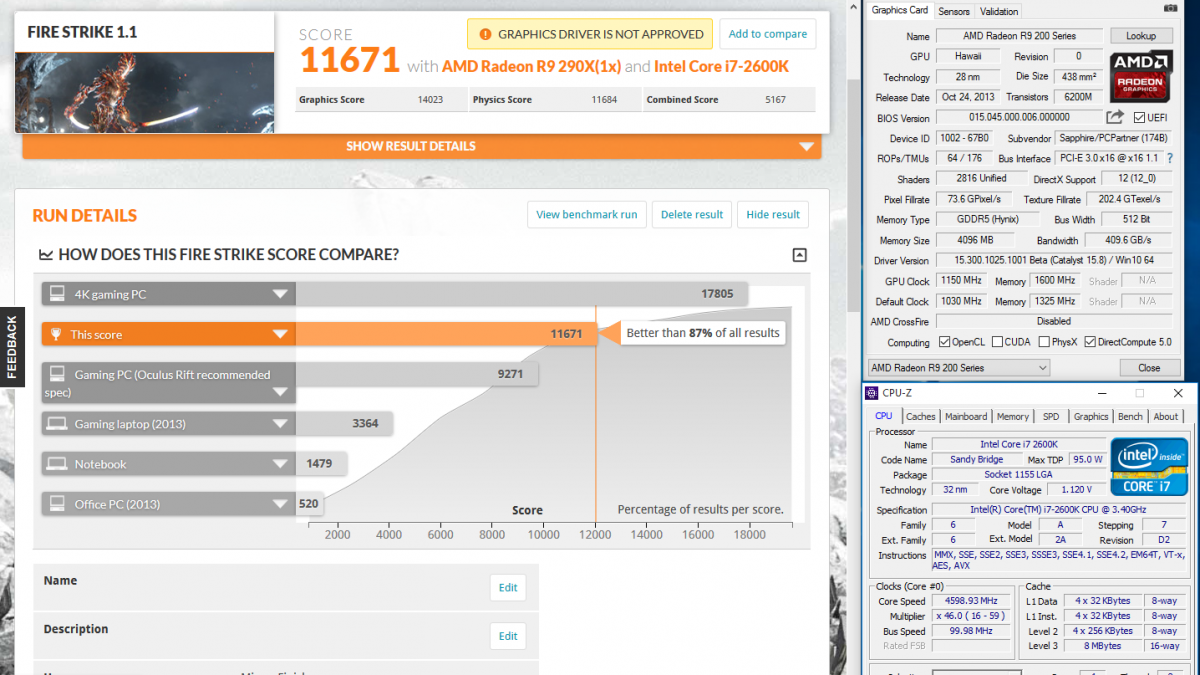Click the Add to compare button
Screen dimensions: 1200x675
(767, 34)
